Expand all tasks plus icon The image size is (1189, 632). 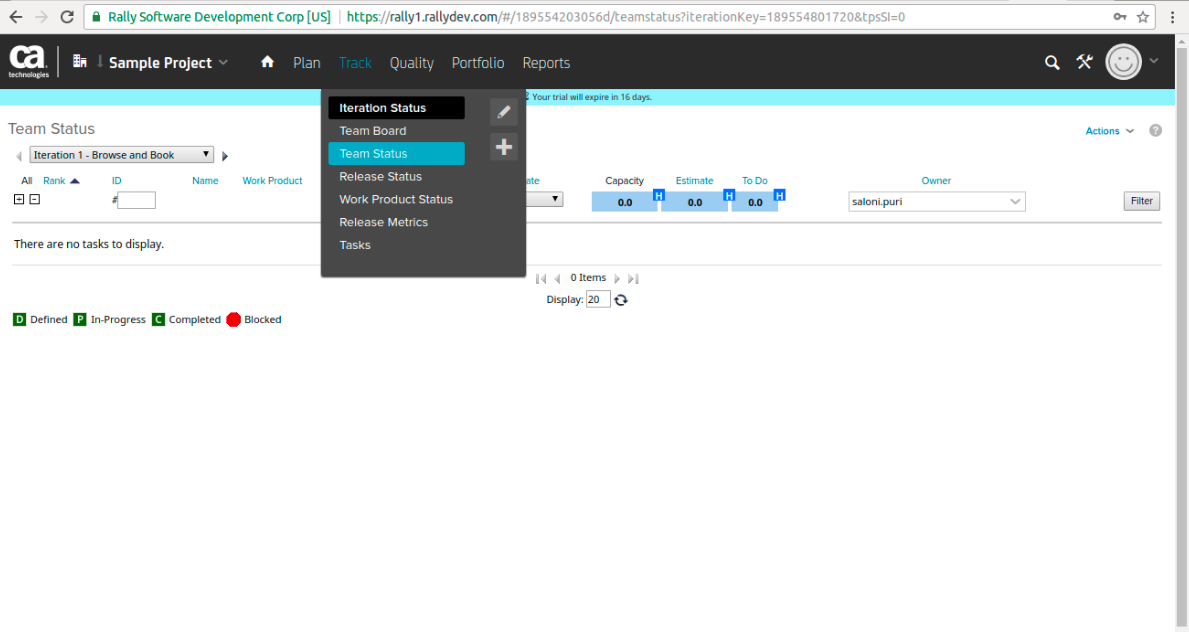(x=19, y=200)
